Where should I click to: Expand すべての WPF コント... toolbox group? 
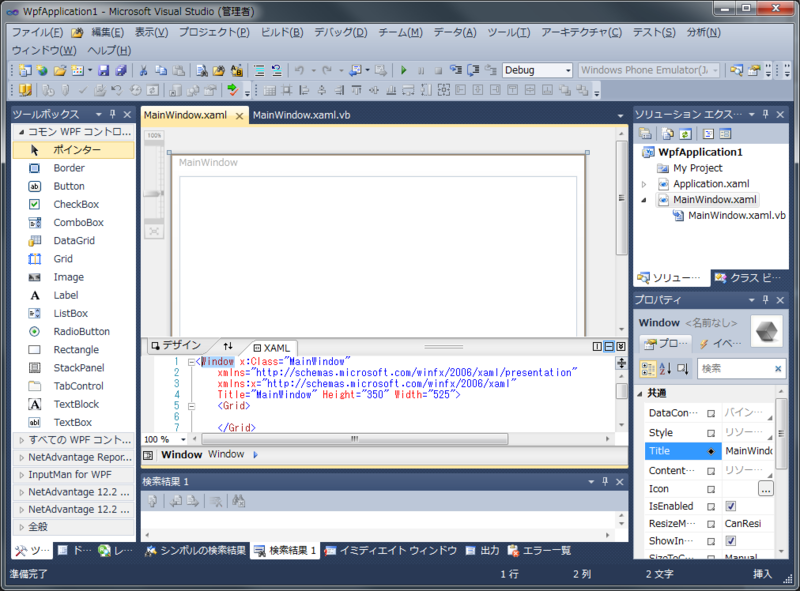coord(21,440)
